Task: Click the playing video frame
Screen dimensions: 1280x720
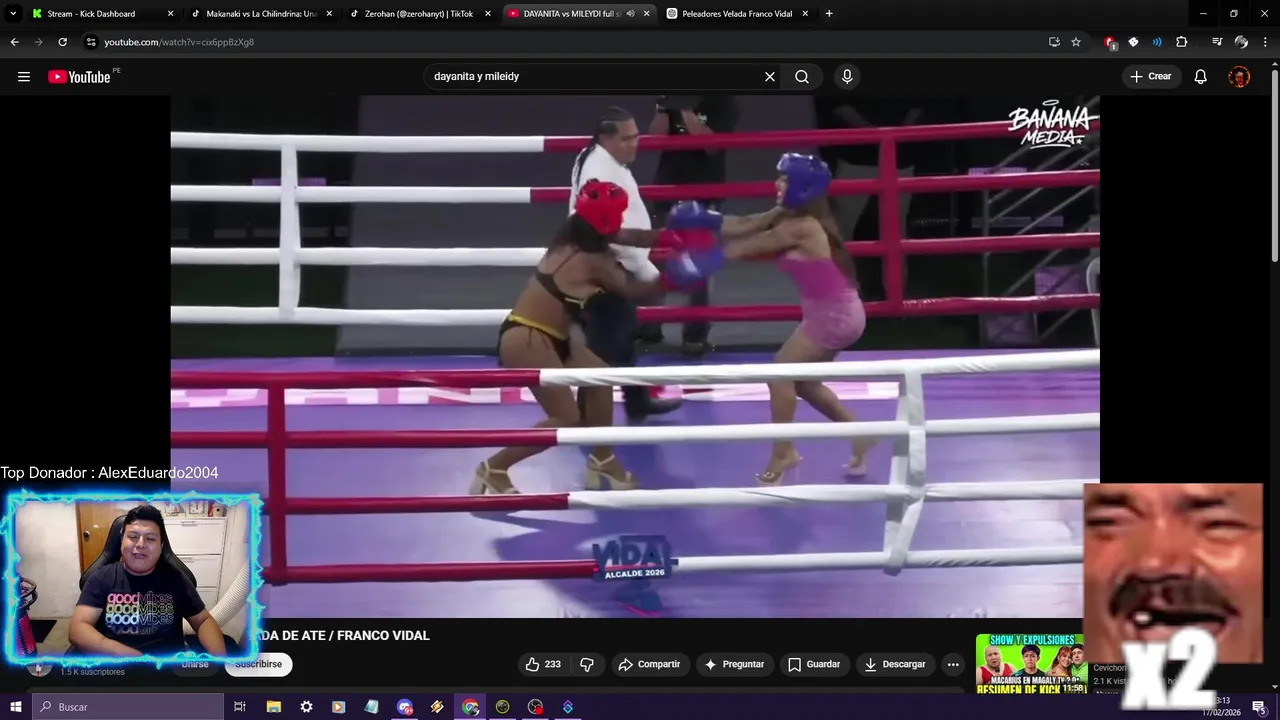Action: point(635,356)
